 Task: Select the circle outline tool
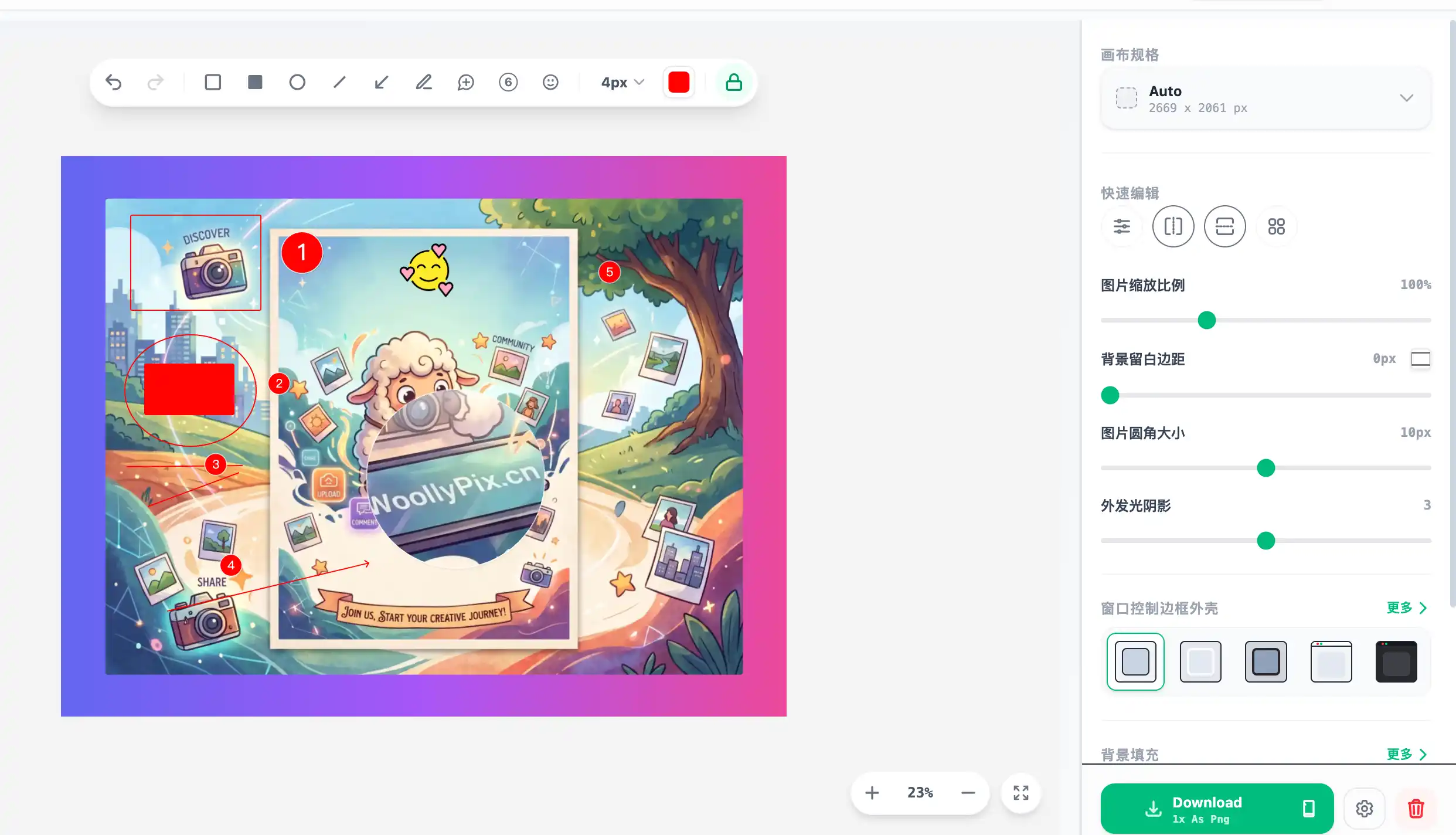click(297, 82)
